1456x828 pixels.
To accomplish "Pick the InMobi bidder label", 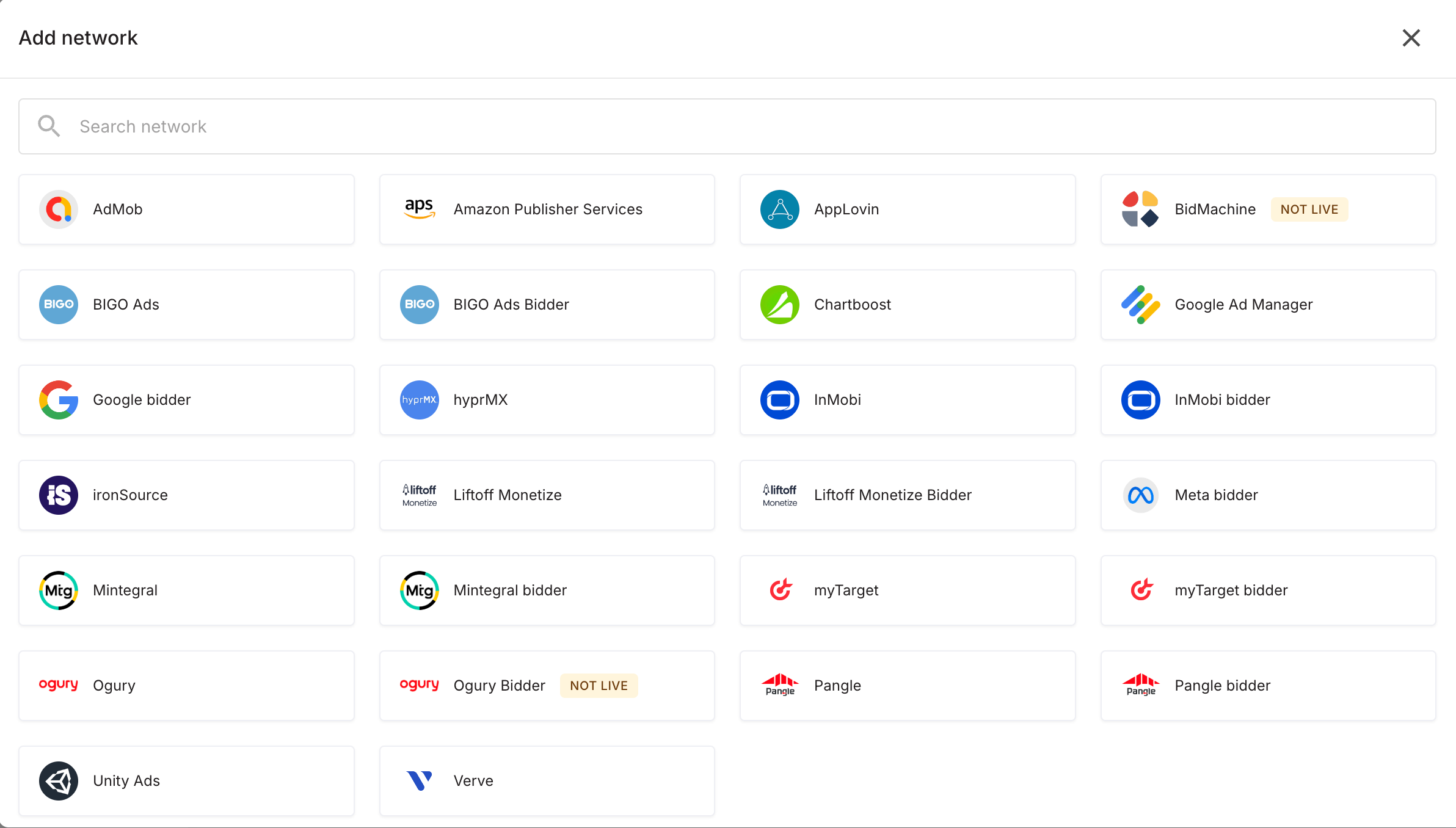I will click(x=1222, y=400).
